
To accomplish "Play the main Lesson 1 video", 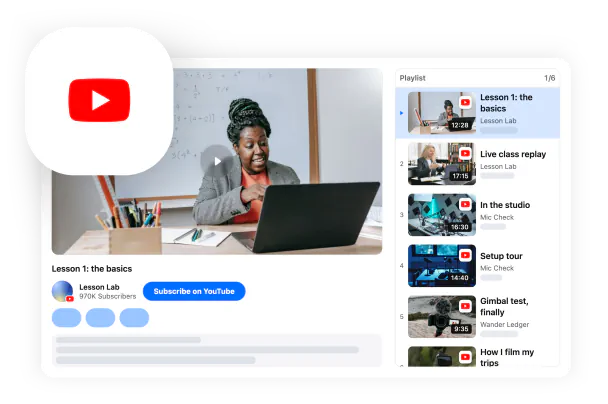I will click(217, 161).
